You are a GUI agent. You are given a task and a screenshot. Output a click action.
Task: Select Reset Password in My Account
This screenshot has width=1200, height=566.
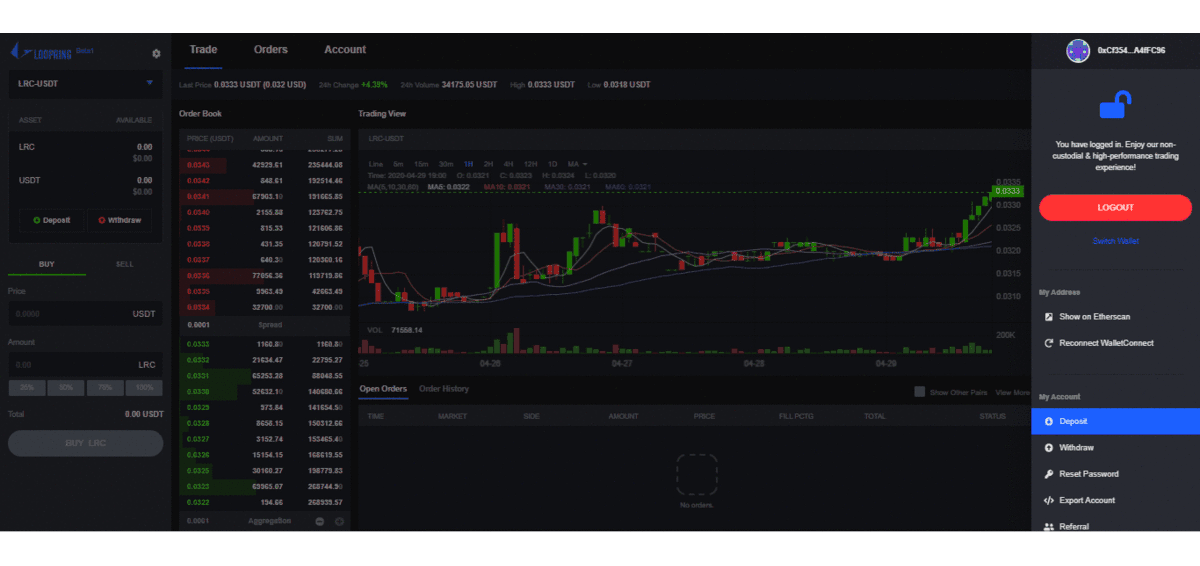coord(1115,474)
